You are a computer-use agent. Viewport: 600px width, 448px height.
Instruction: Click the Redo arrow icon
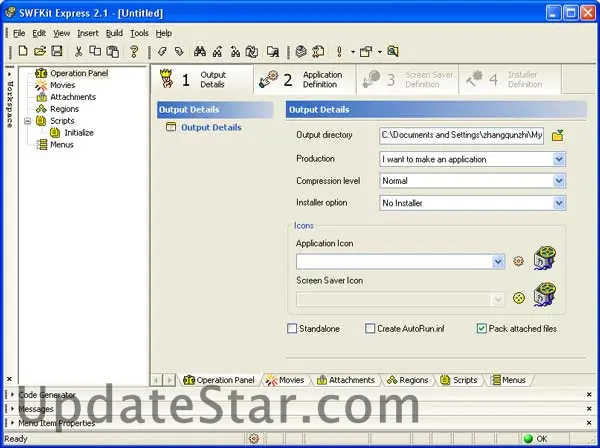coord(179,51)
